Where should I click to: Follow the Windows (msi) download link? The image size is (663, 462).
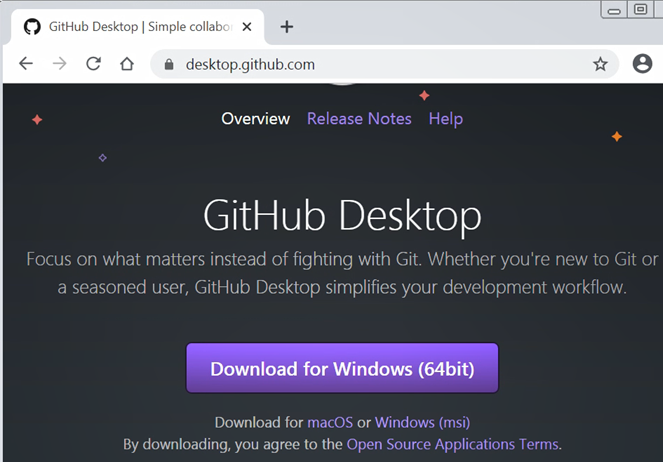pyautogui.click(x=422, y=422)
